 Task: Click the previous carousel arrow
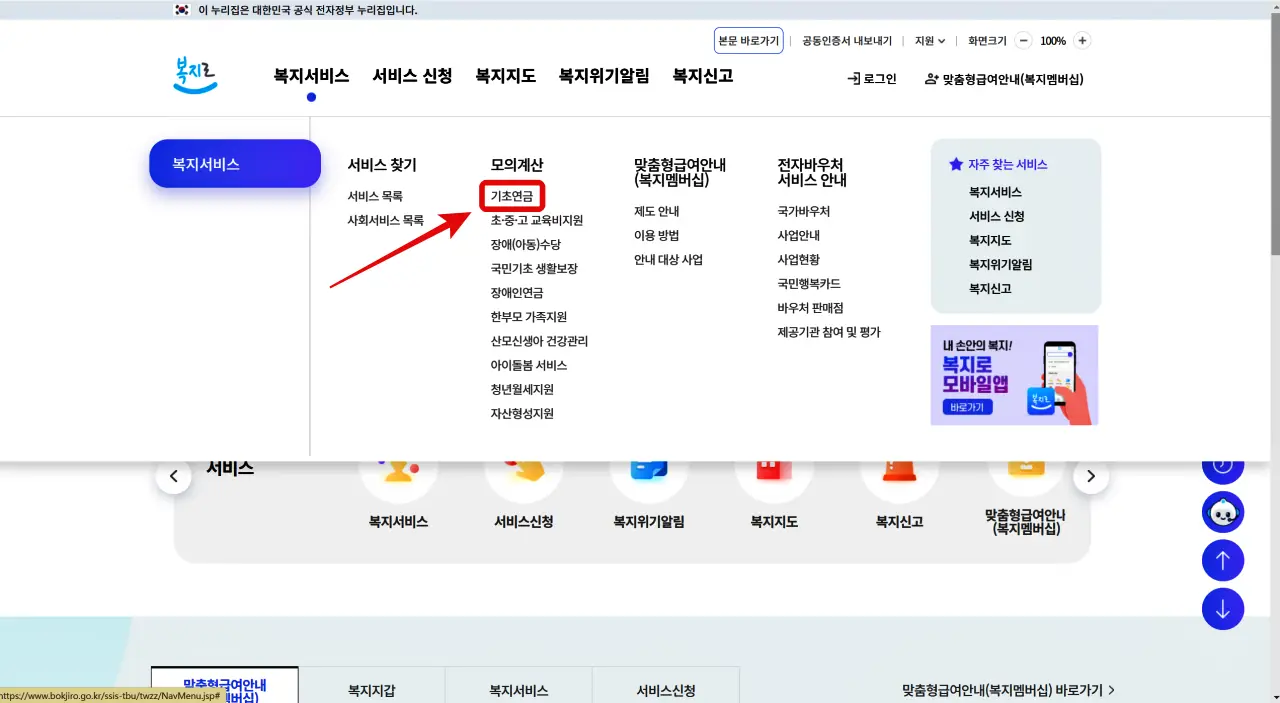174,477
